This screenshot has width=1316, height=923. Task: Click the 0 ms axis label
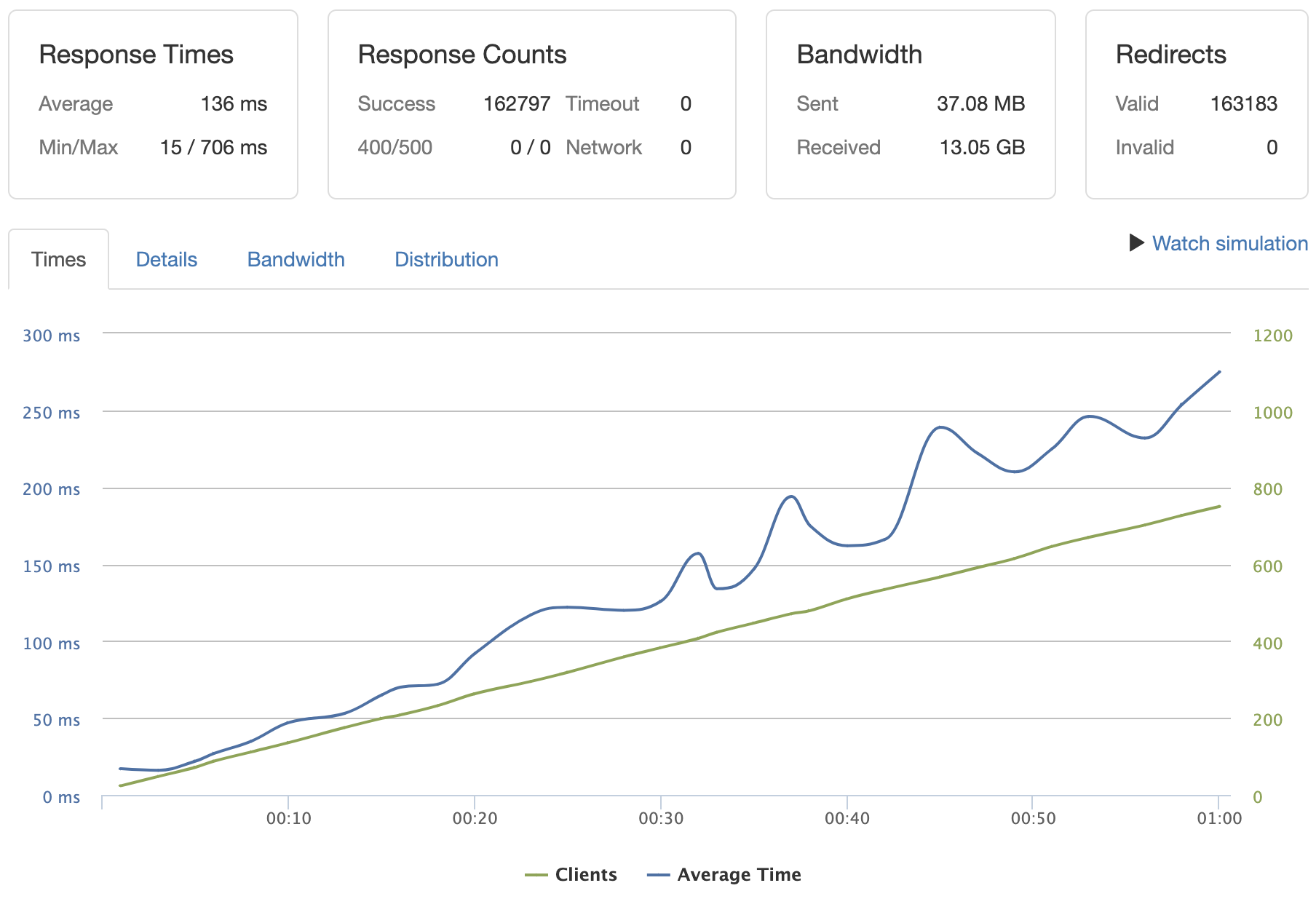click(61, 797)
